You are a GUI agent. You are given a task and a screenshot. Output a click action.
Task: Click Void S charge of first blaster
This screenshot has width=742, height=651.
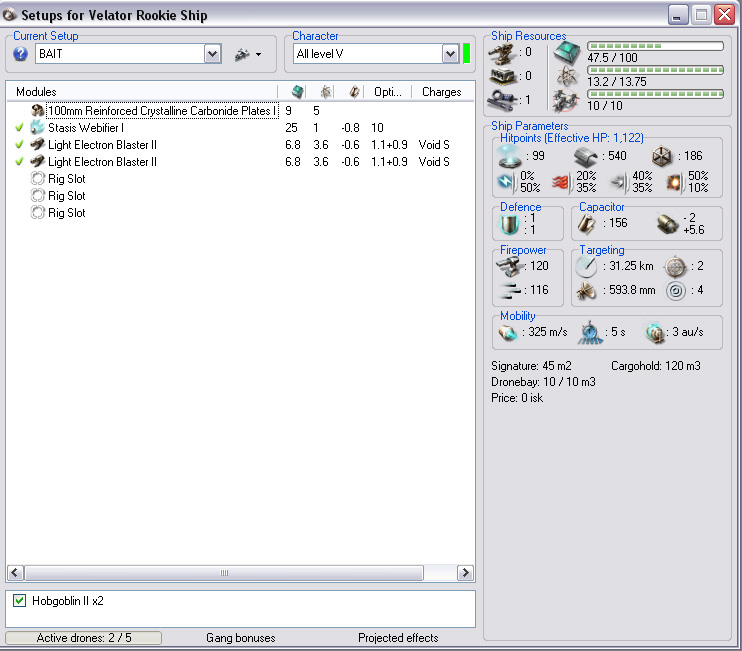pyautogui.click(x=434, y=145)
